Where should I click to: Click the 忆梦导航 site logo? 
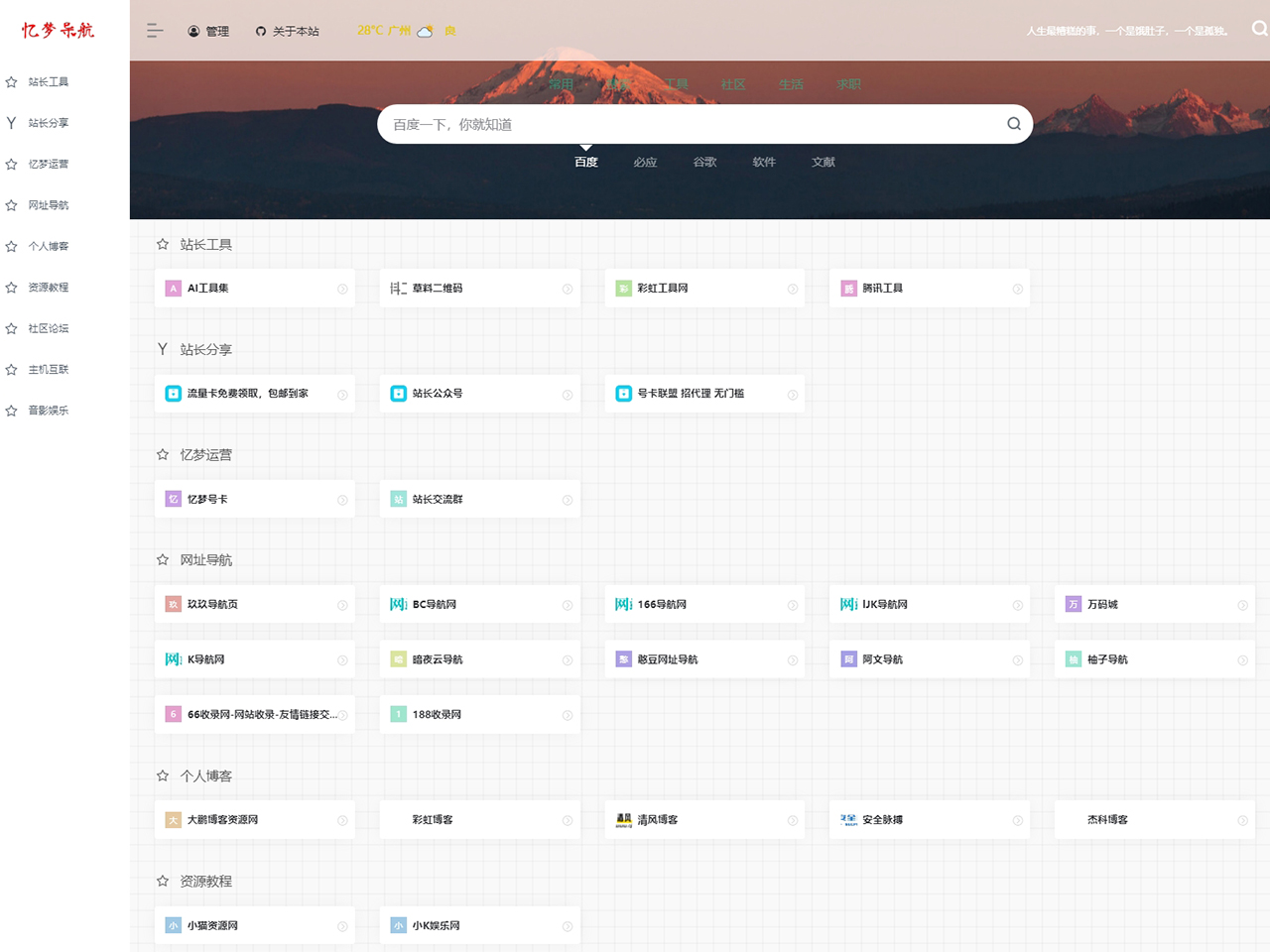tap(59, 31)
